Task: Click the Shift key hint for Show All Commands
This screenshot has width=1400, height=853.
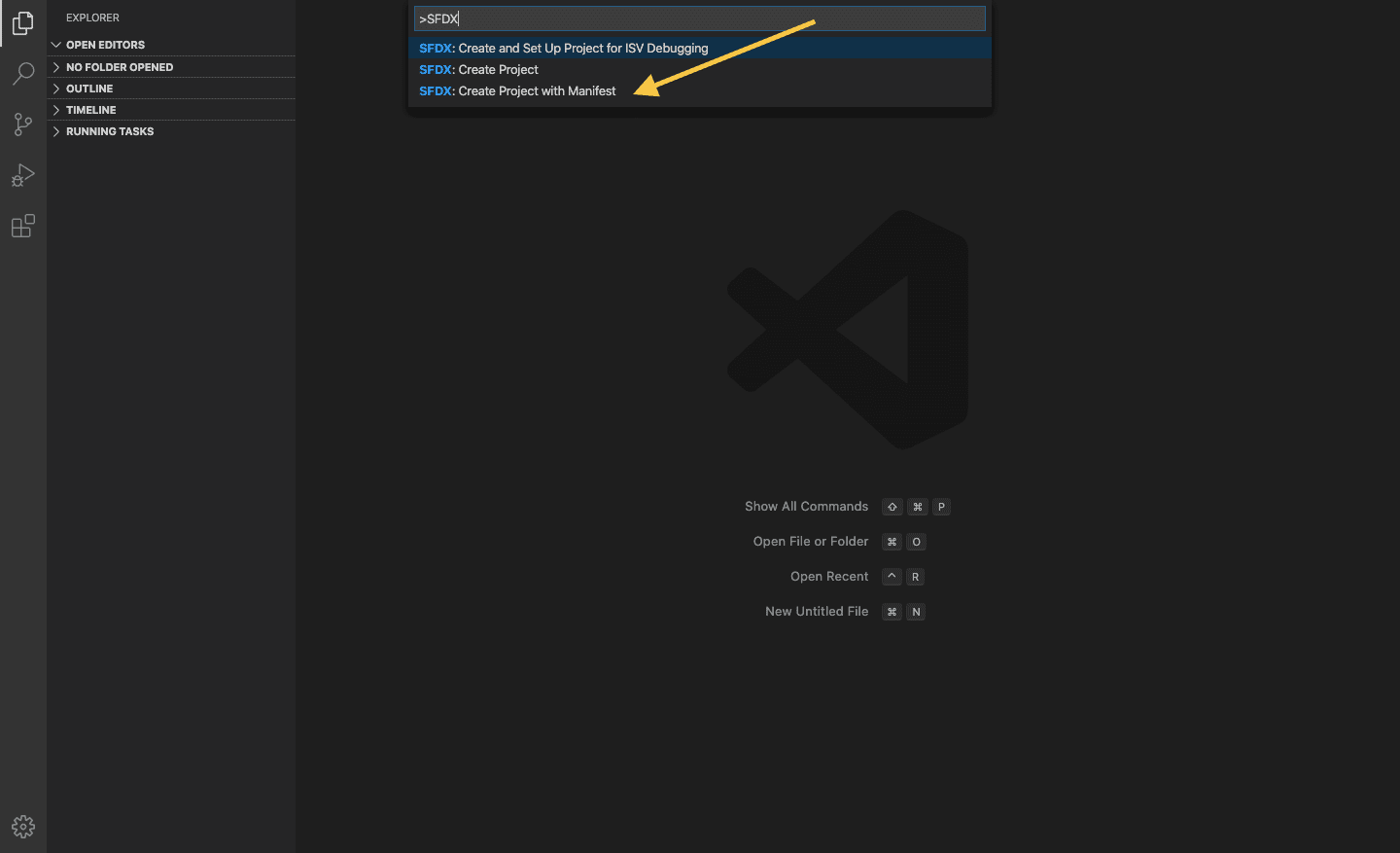Action: tap(892, 507)
